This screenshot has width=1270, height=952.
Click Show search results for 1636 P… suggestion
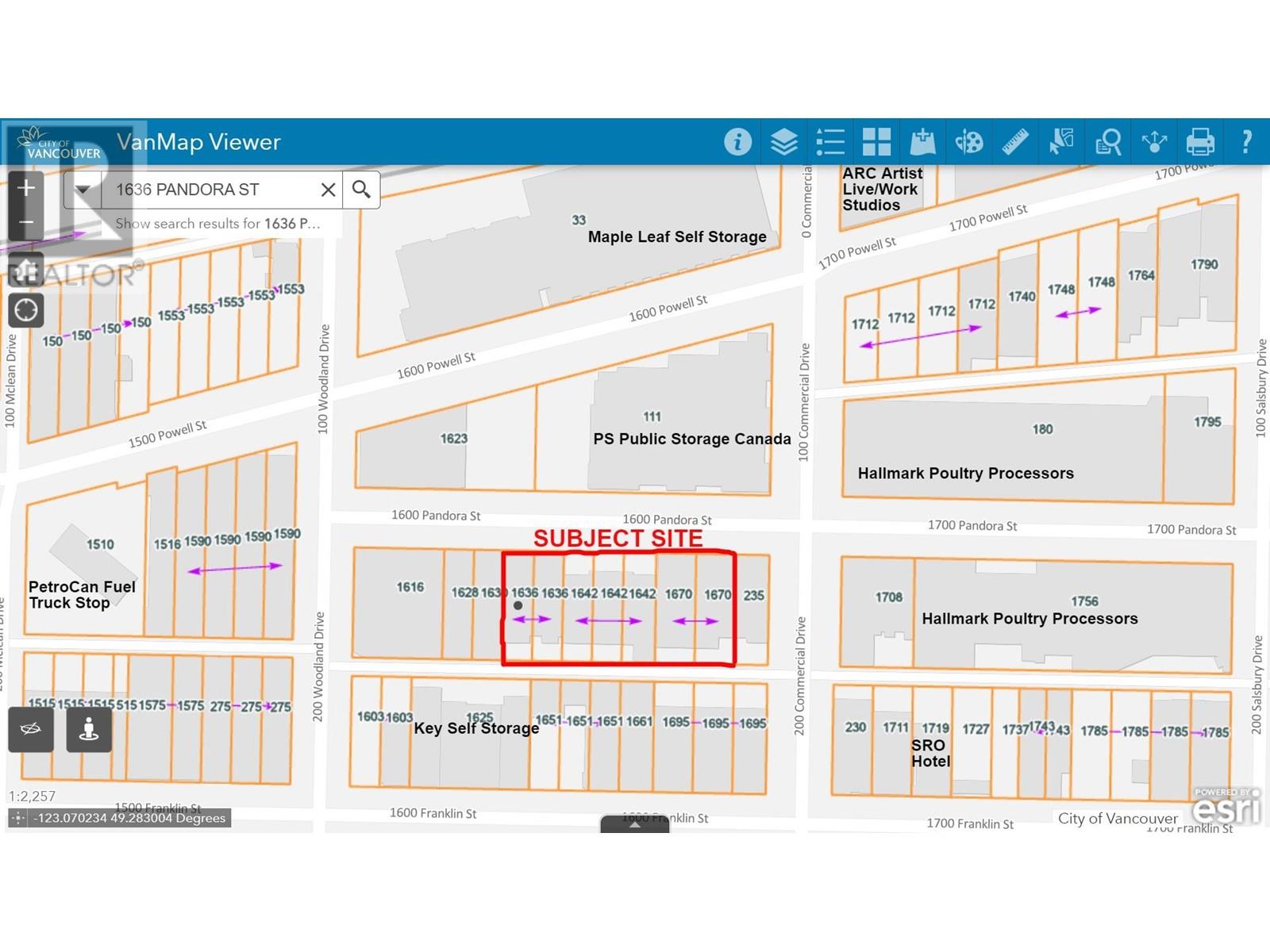coord(217,224)
